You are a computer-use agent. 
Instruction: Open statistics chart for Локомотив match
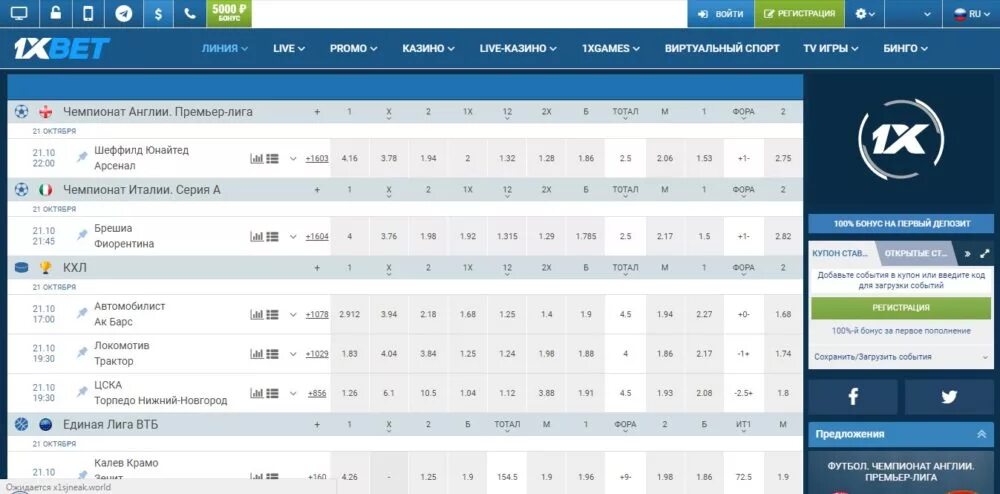pos(256,354)
